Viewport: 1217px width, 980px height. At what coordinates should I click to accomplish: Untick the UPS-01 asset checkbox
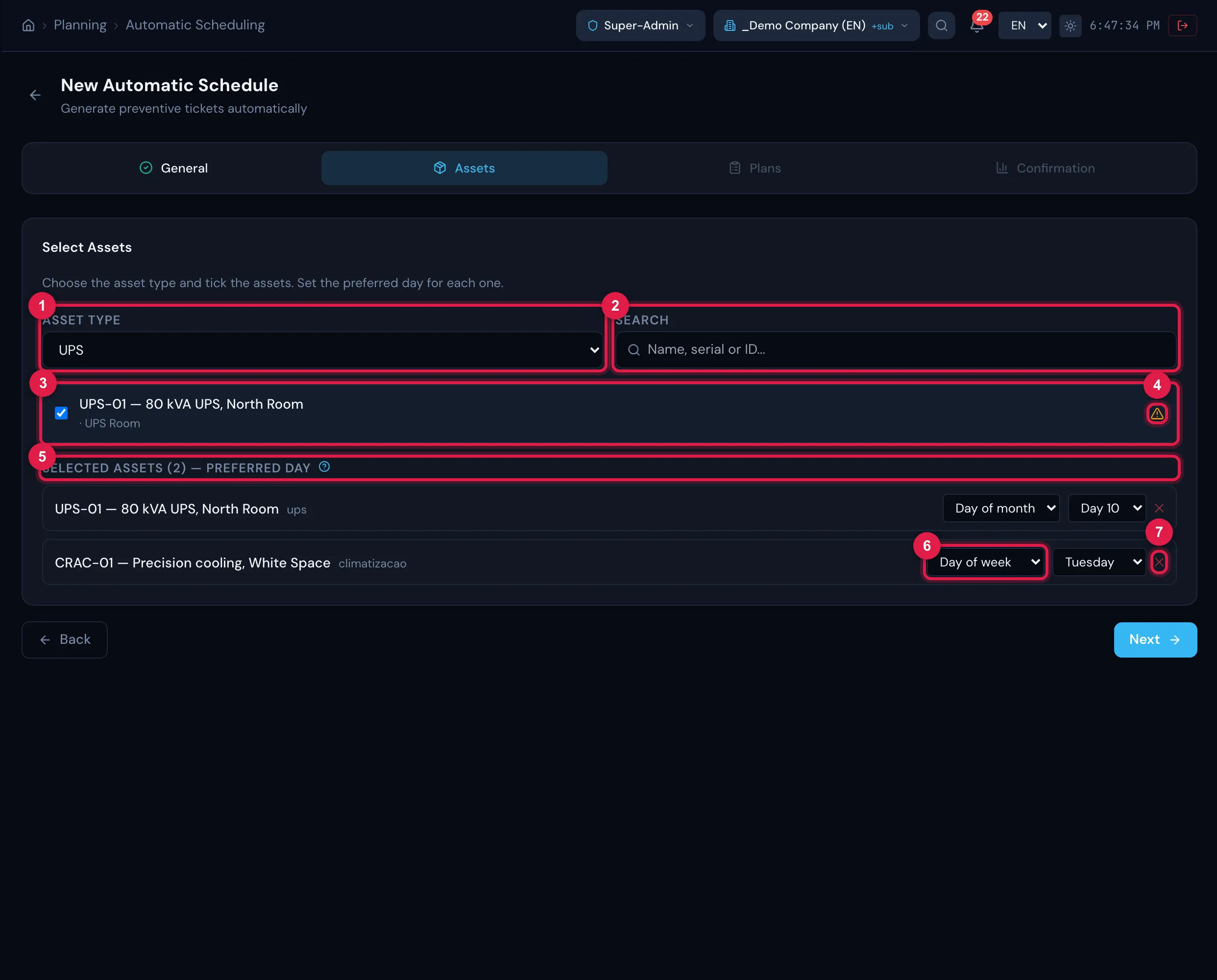point(62,413)
